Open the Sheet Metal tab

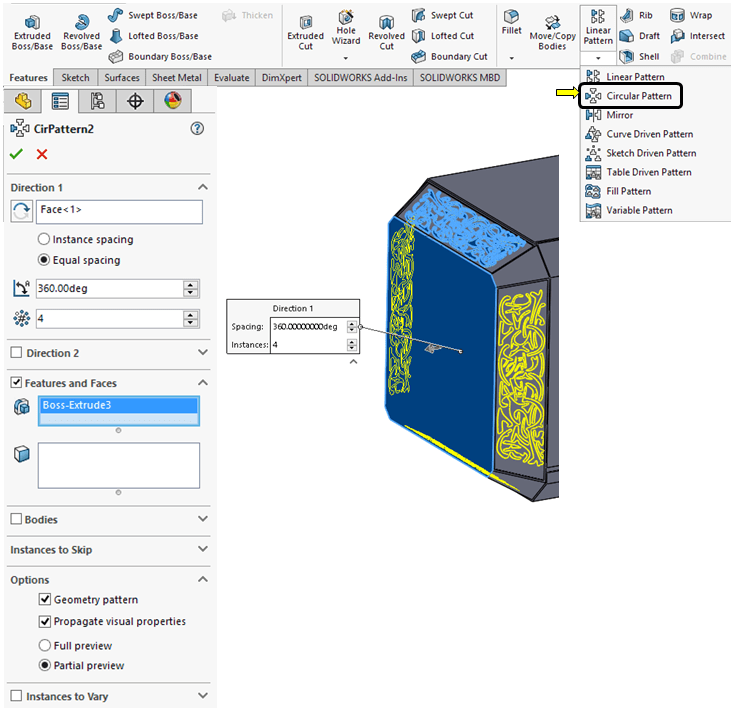(175, 77)
